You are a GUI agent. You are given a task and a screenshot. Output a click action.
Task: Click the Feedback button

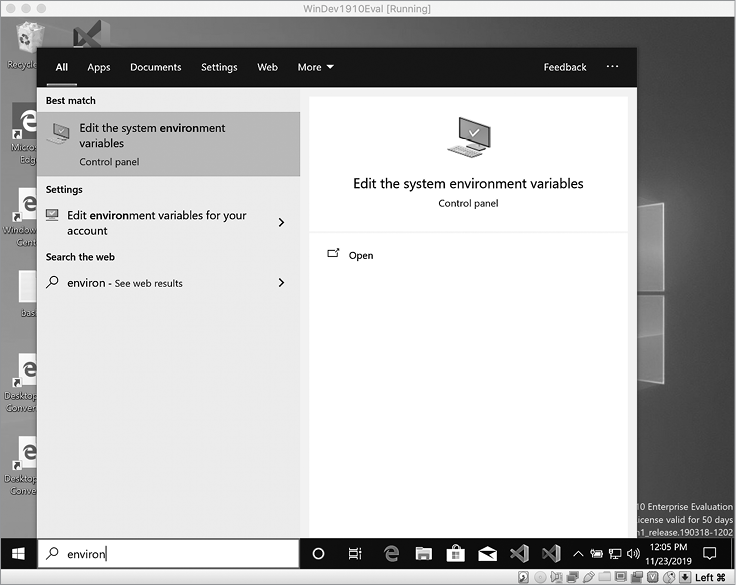pos(565,67)
